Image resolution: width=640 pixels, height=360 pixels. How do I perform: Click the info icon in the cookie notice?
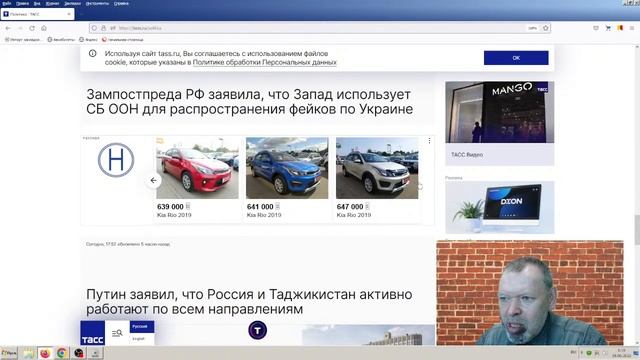click(x=93, y=53)
